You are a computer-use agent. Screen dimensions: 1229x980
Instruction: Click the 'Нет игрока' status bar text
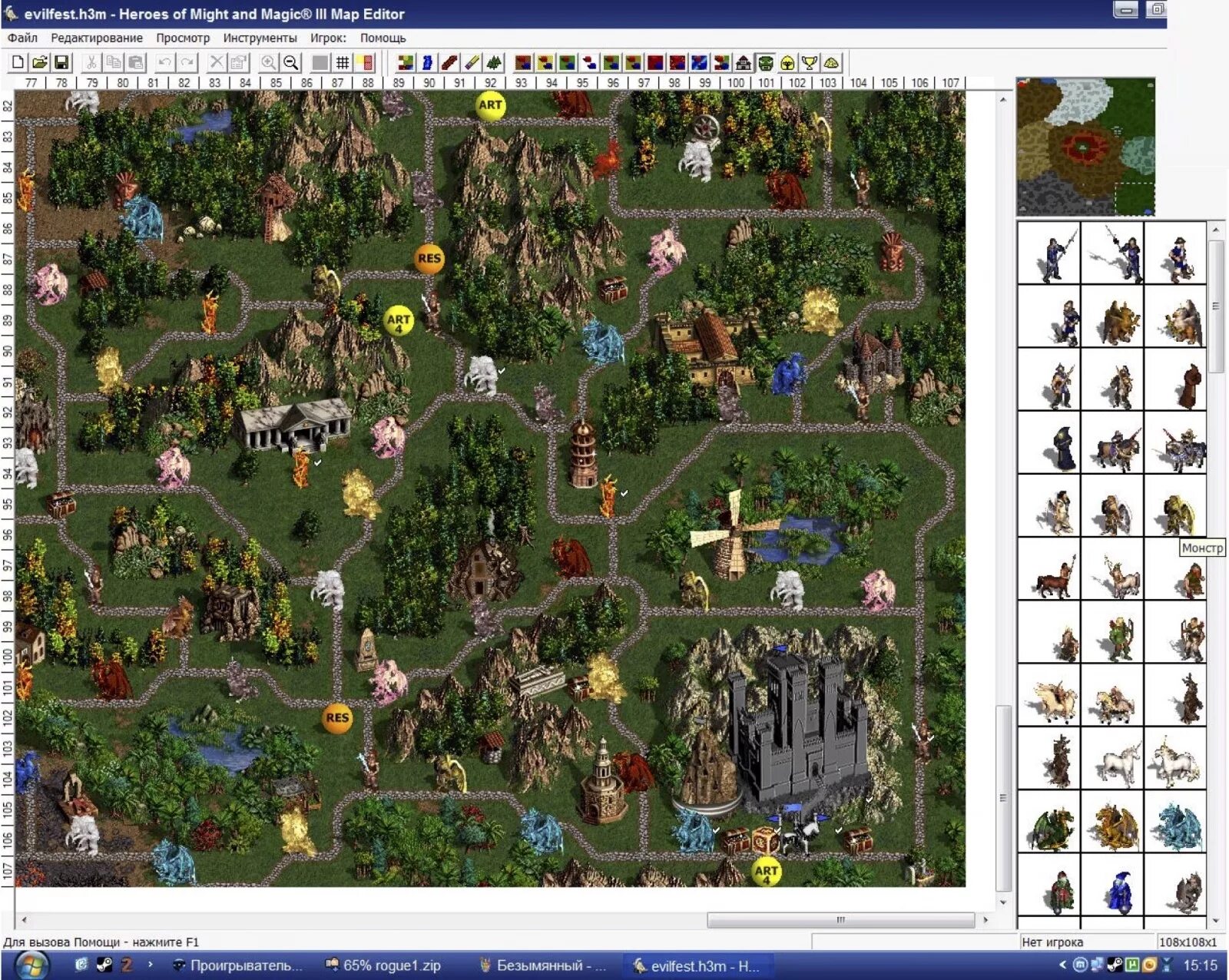(x=1052, y=942)
